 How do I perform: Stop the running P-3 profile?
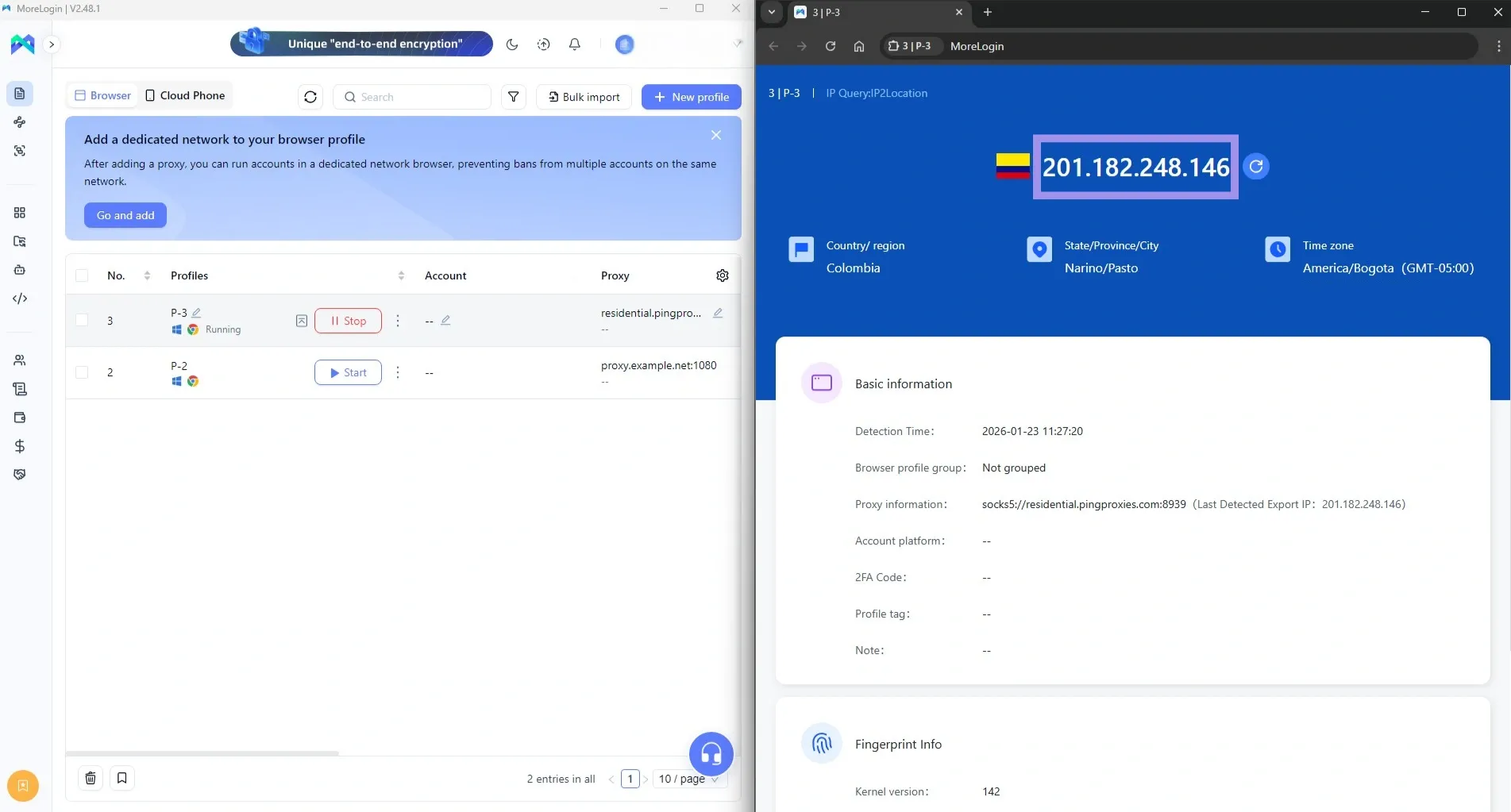pos(348,321)
